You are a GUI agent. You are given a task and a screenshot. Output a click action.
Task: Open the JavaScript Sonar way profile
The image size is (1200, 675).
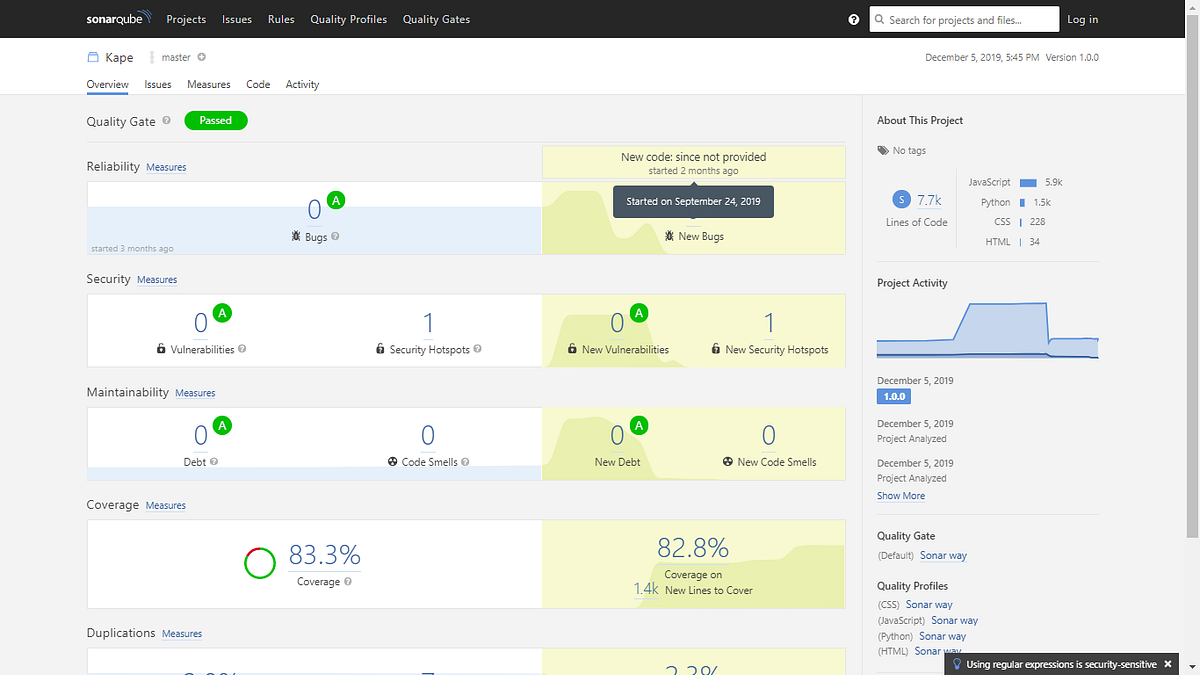955,621
